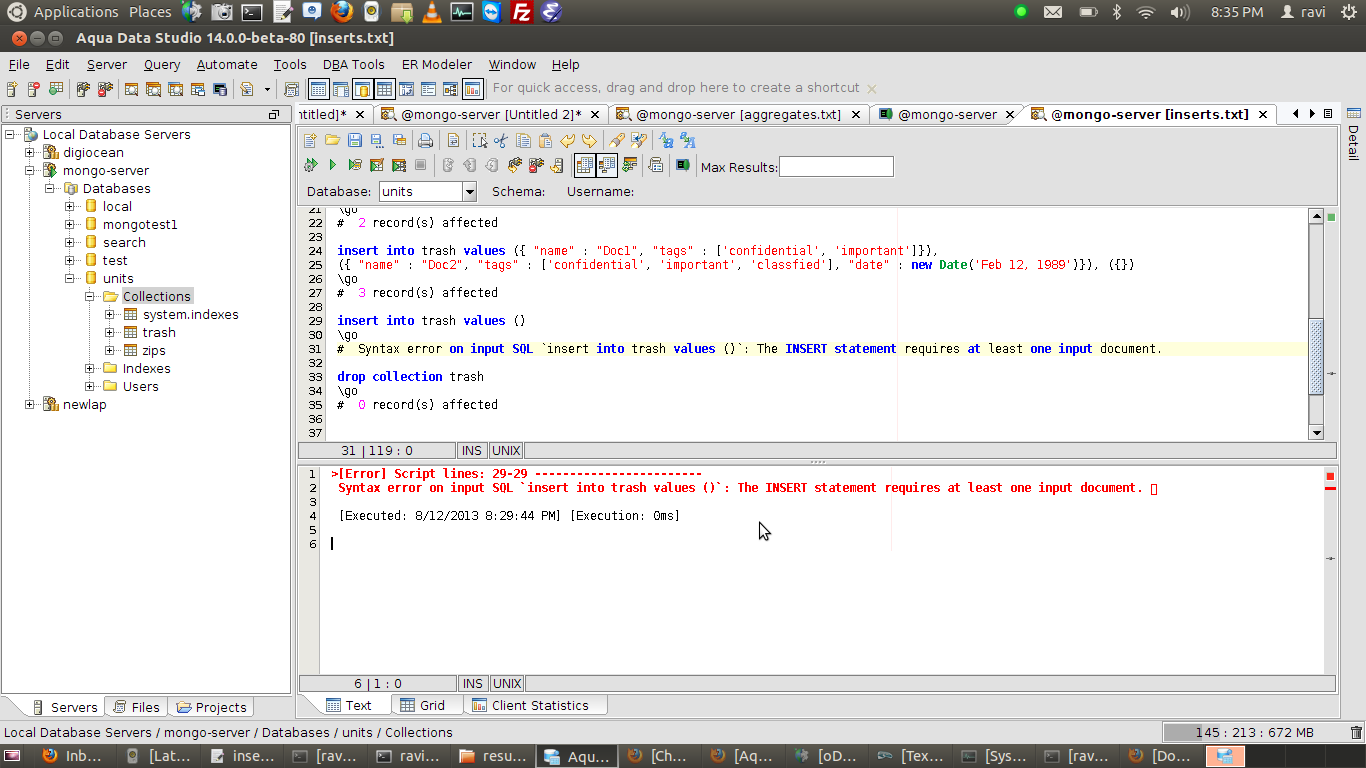
Task: Open the DBA Tools menu
Action: 353,64
